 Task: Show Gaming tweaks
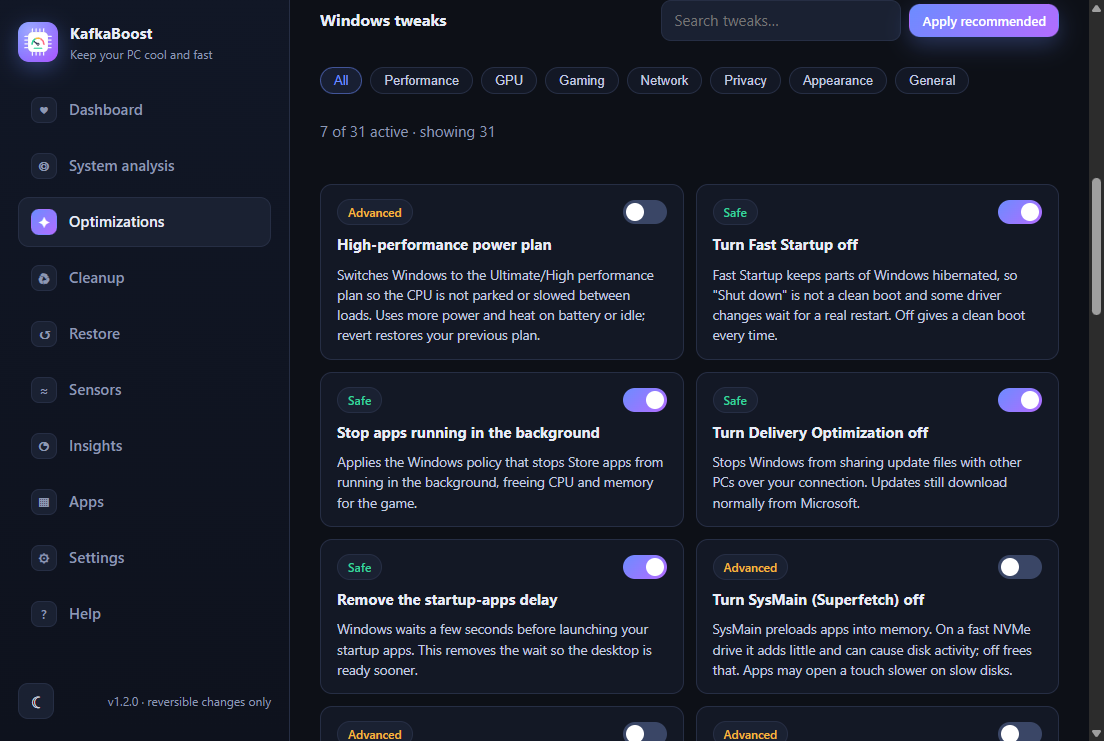click(x=582, y=80)
